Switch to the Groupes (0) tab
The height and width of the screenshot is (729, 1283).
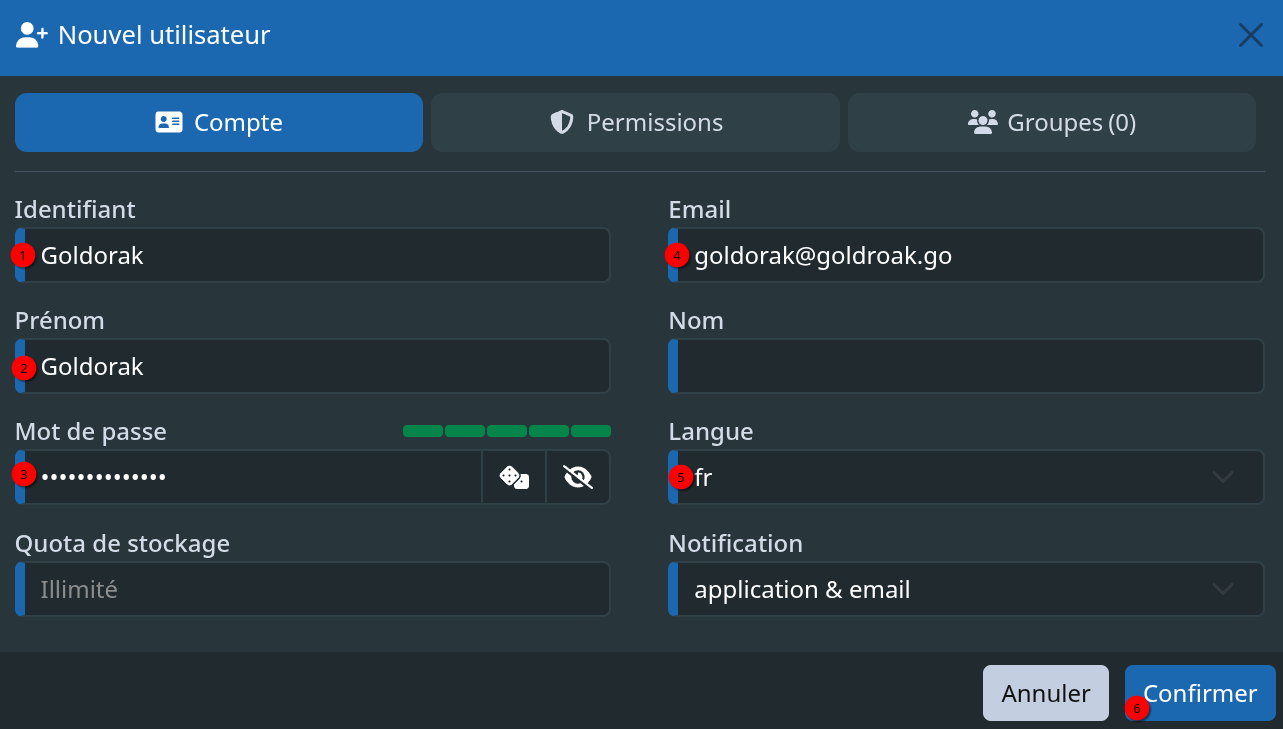(1052, 122)
